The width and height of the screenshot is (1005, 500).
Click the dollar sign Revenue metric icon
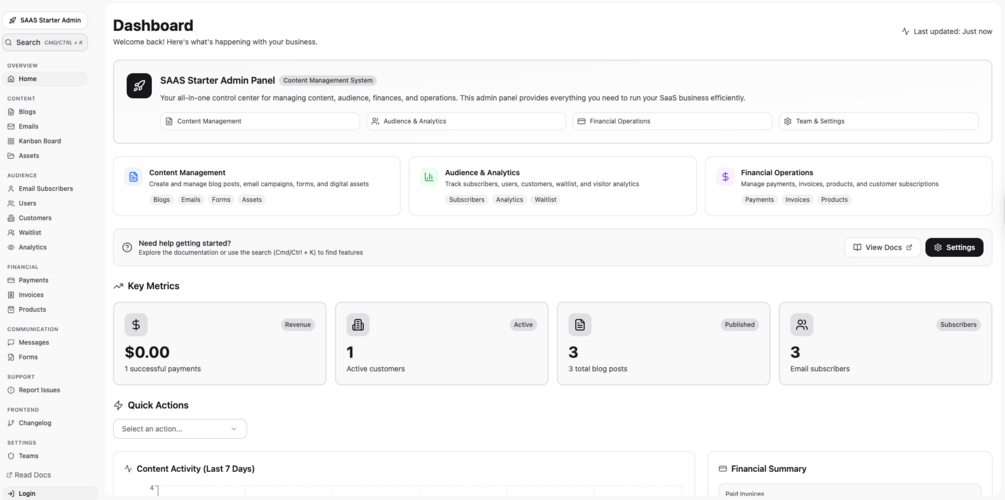click(136, 324)
